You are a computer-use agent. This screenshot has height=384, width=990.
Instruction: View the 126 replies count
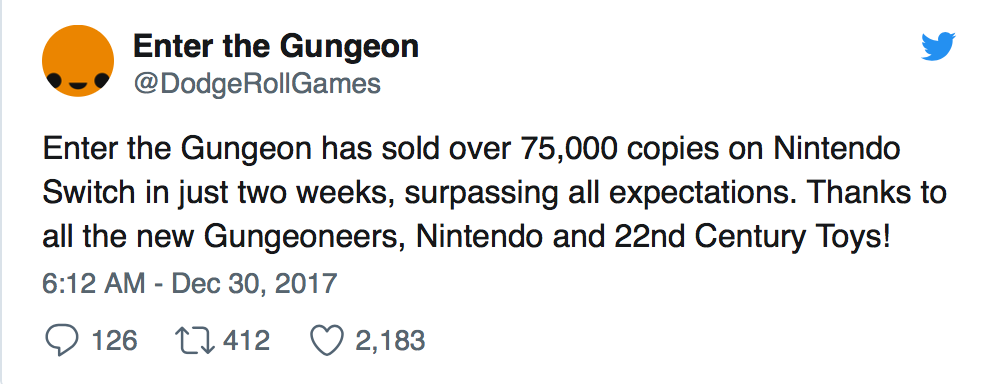[x=114, y=341]
